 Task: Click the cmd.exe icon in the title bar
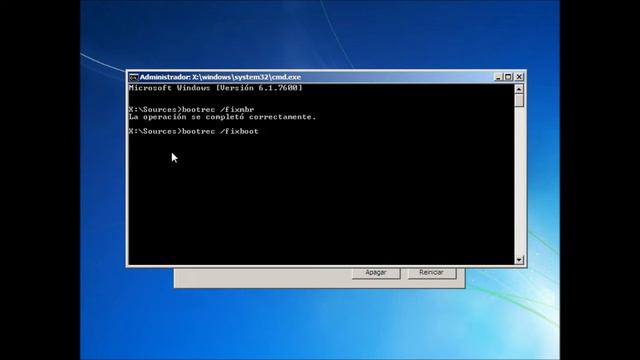click(133, 77)
